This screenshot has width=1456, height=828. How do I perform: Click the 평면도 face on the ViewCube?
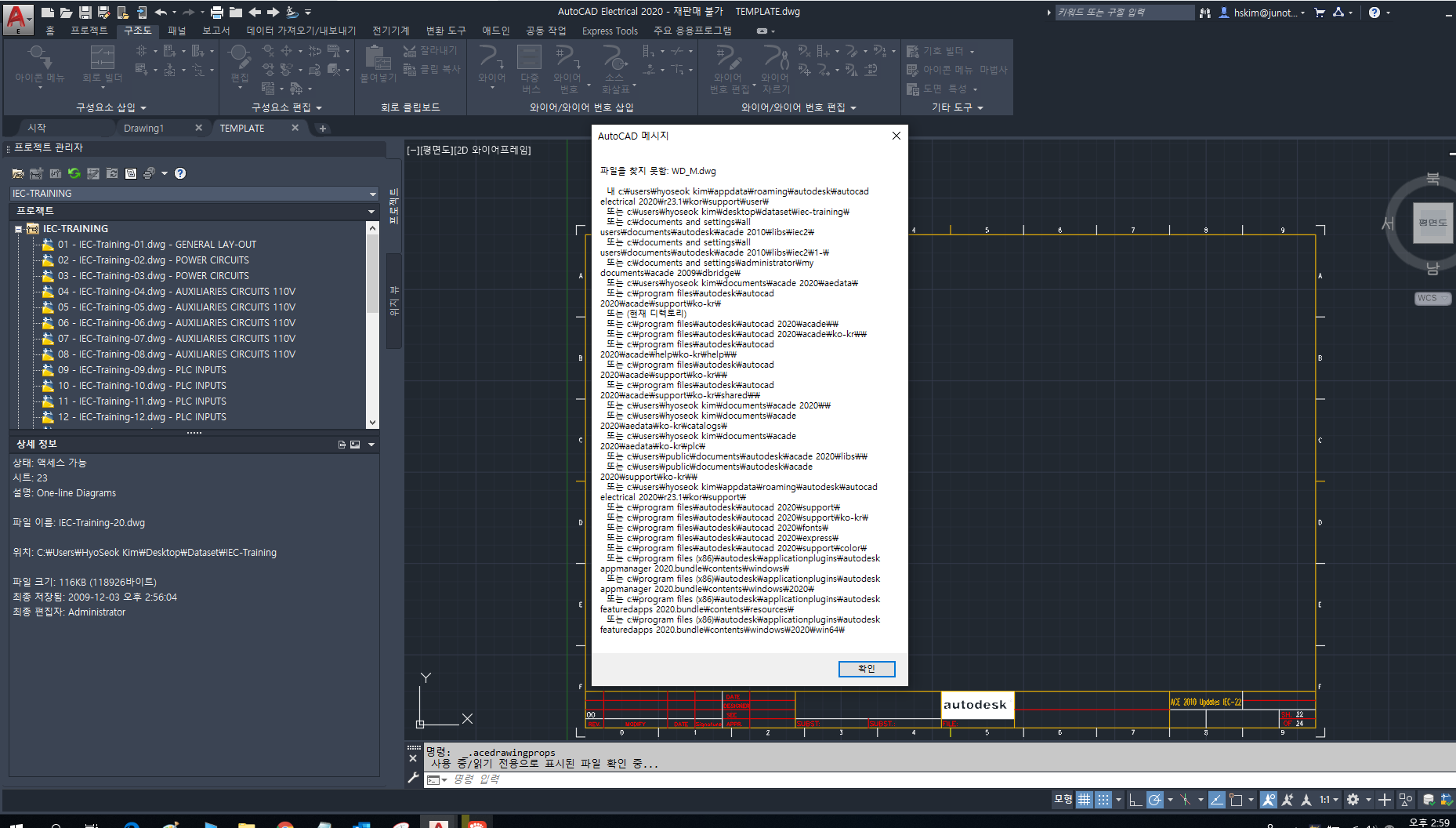click(x=1432, y=223)
